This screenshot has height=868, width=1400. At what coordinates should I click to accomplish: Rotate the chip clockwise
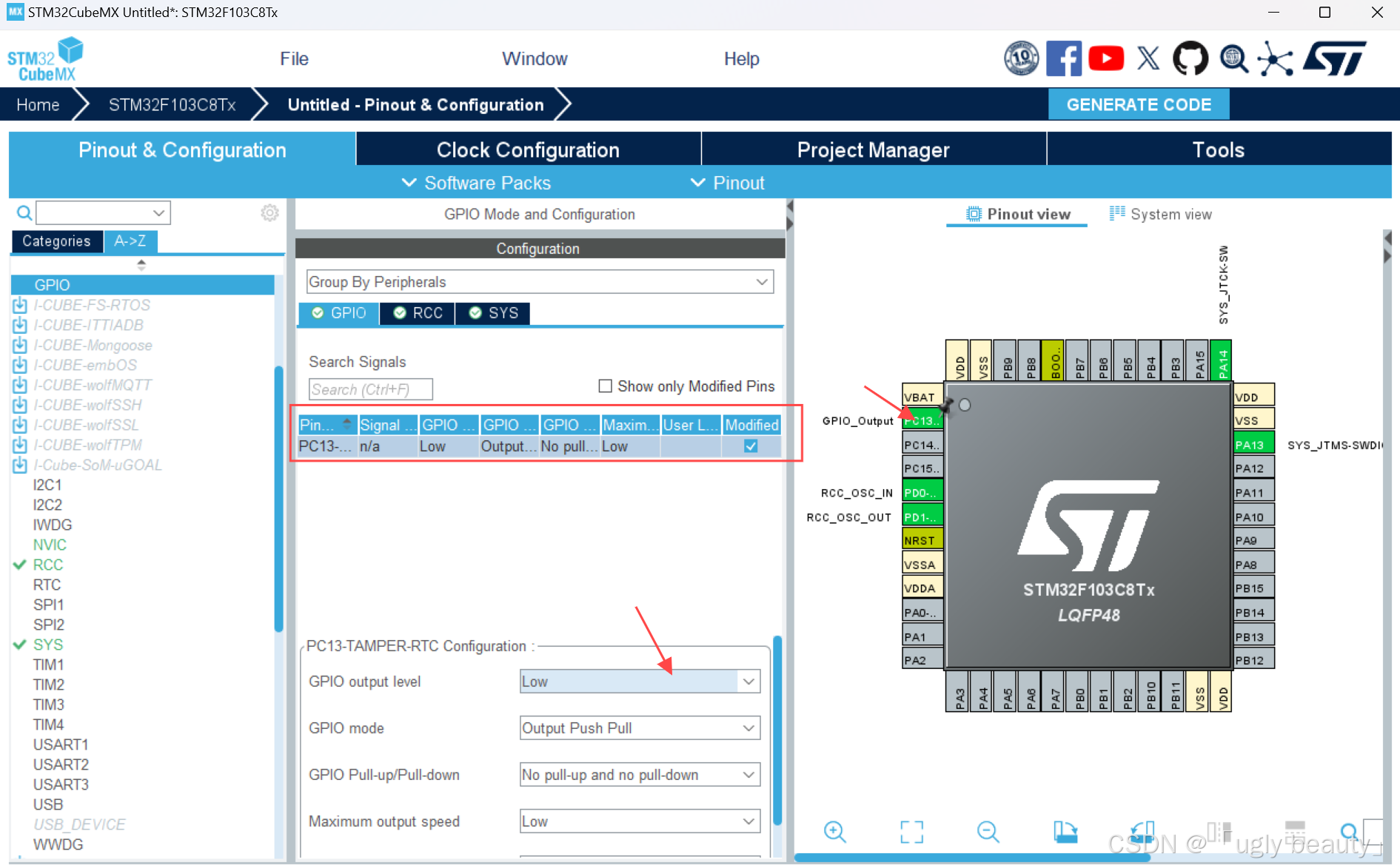(1065, 831)
